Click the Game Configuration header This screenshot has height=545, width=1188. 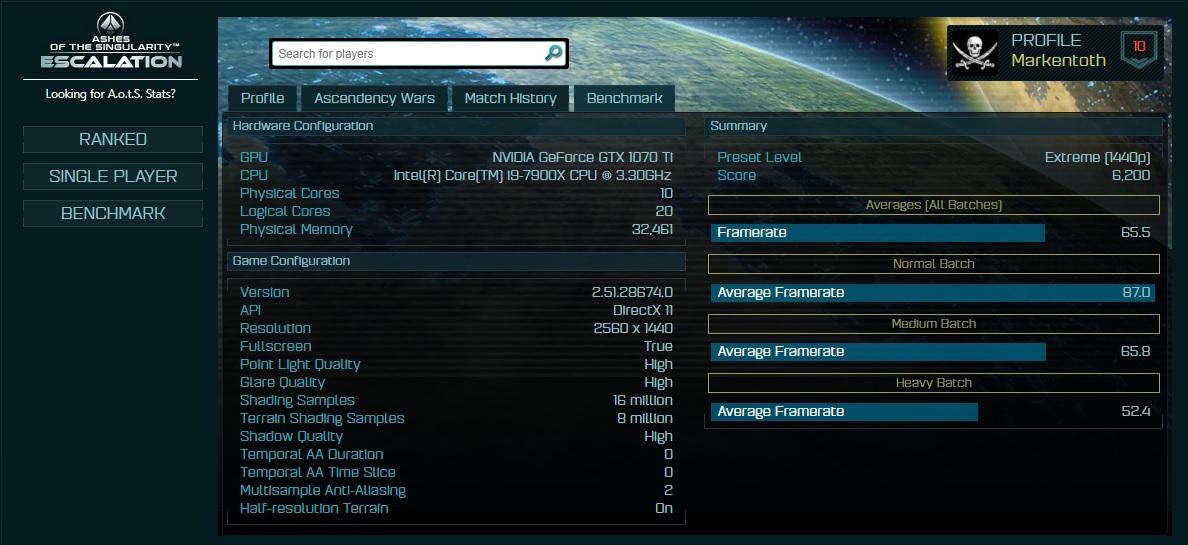coord(456,261)
